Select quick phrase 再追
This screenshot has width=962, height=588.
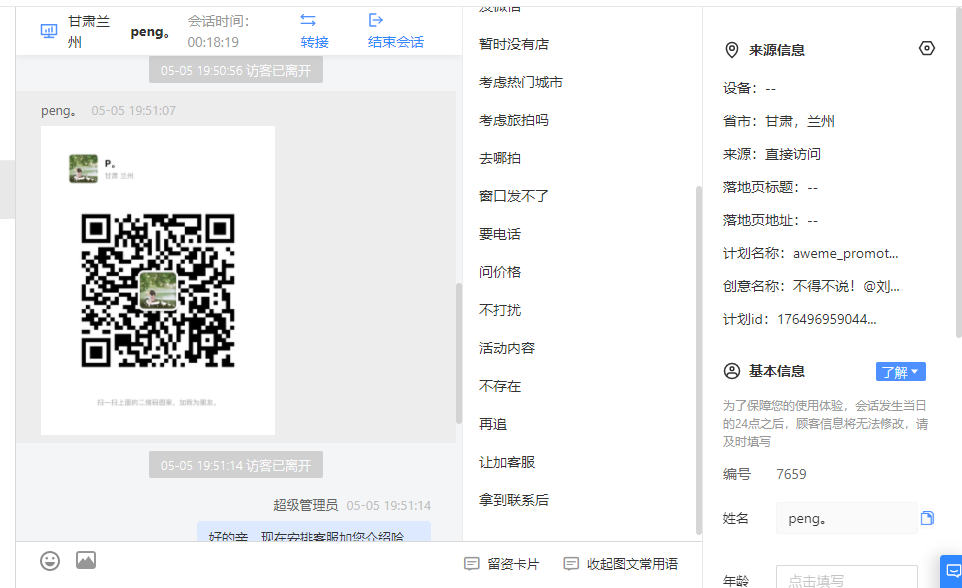493,425
